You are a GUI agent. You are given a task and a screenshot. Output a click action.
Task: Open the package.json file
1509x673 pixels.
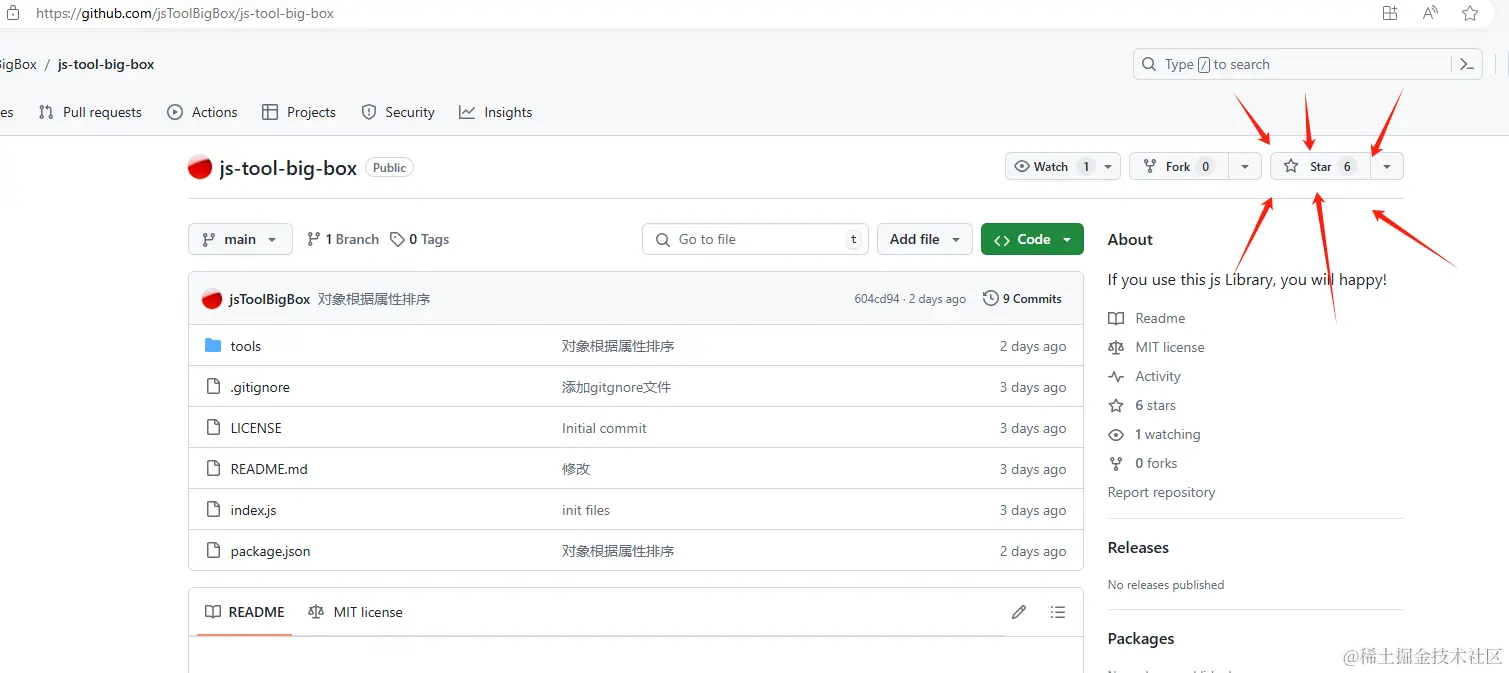270,551
